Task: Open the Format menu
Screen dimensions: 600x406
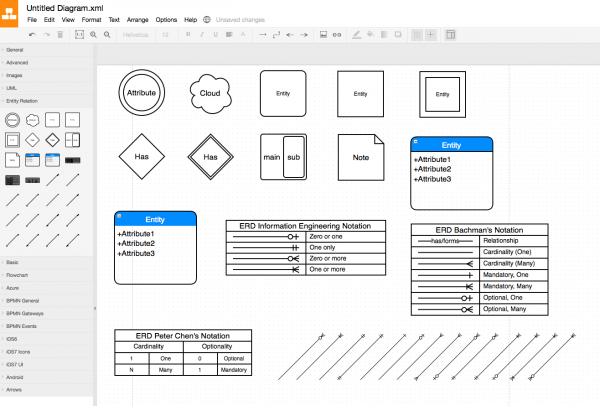Action: coord(91,19)
